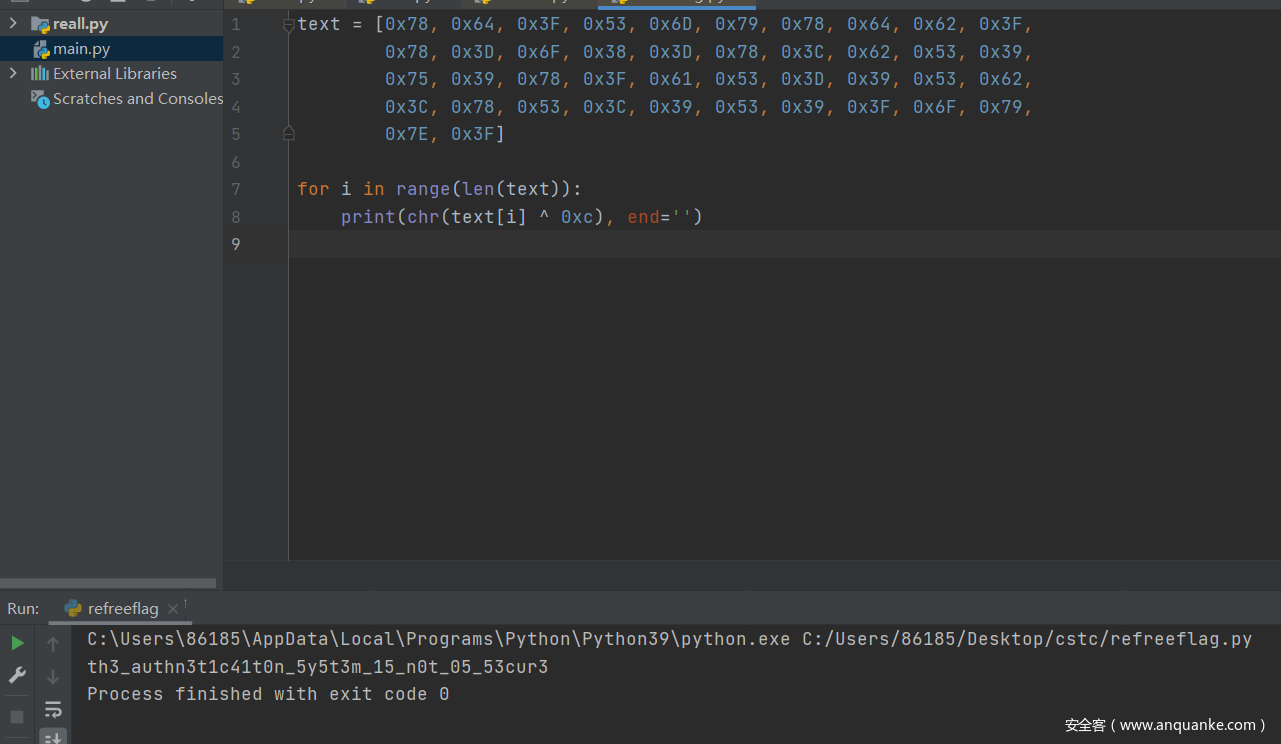
Task: Select main.py in the project tree
Action: tap(81, 49)
